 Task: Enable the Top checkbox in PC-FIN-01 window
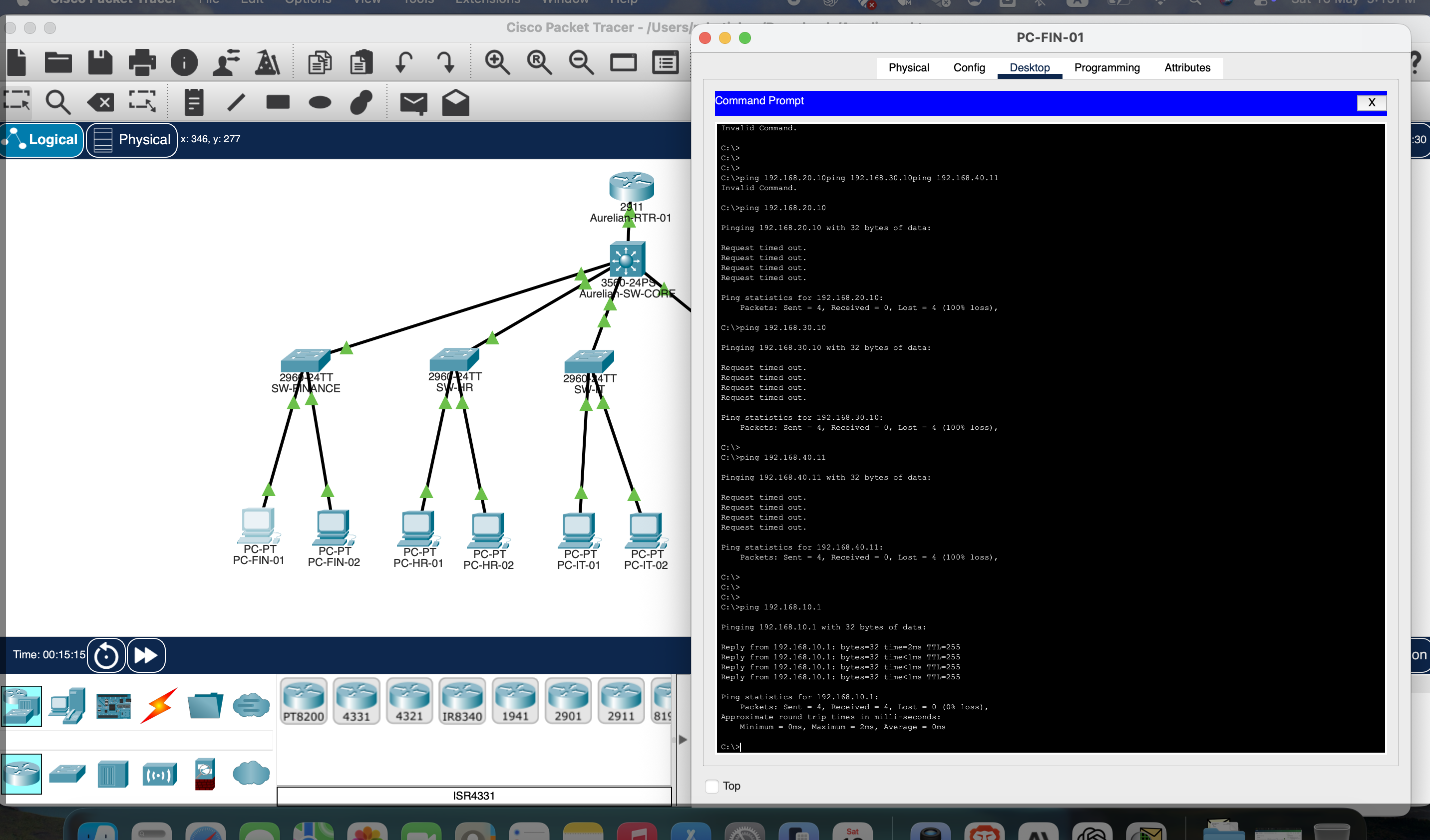[712, 786]
